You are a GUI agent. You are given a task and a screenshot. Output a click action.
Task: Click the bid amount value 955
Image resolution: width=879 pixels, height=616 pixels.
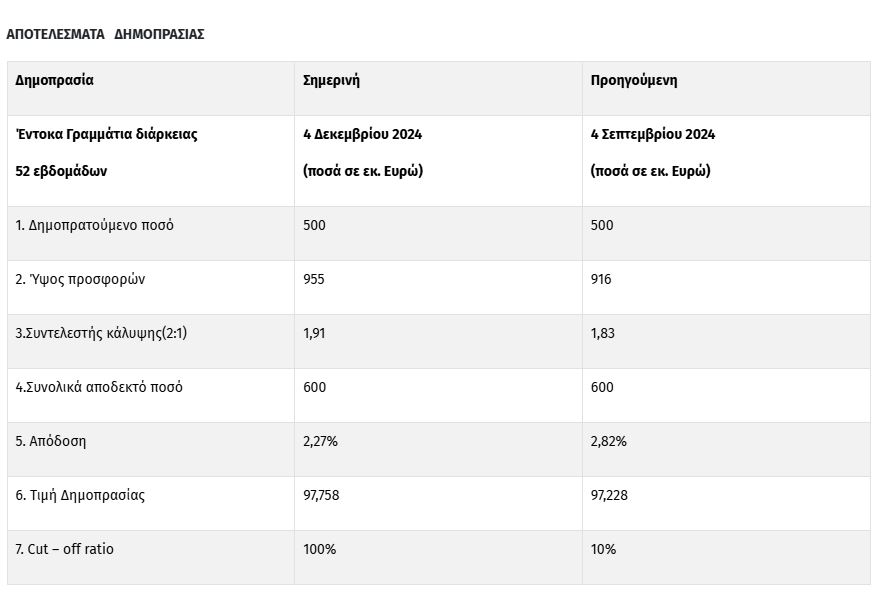tap(314, 279)
